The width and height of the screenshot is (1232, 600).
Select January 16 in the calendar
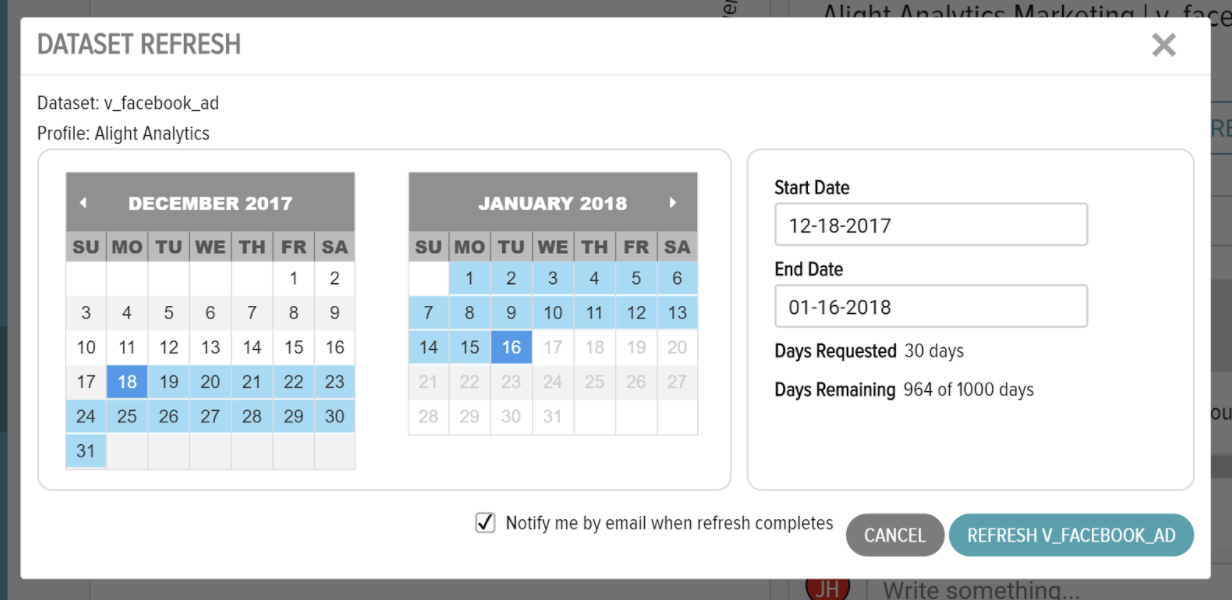[511, 348]
